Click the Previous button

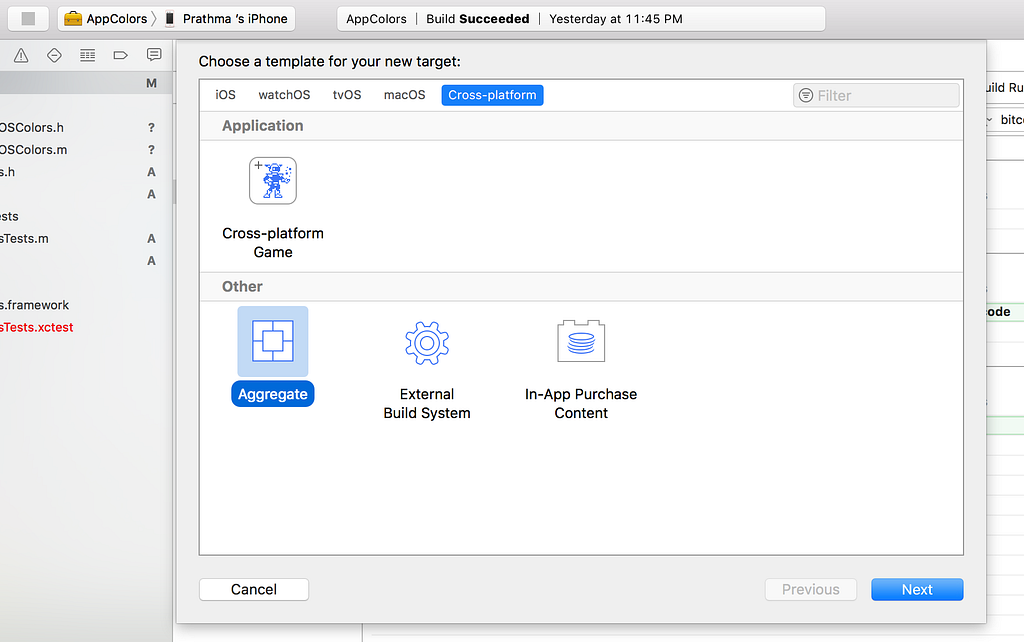[x=811, y=589]
